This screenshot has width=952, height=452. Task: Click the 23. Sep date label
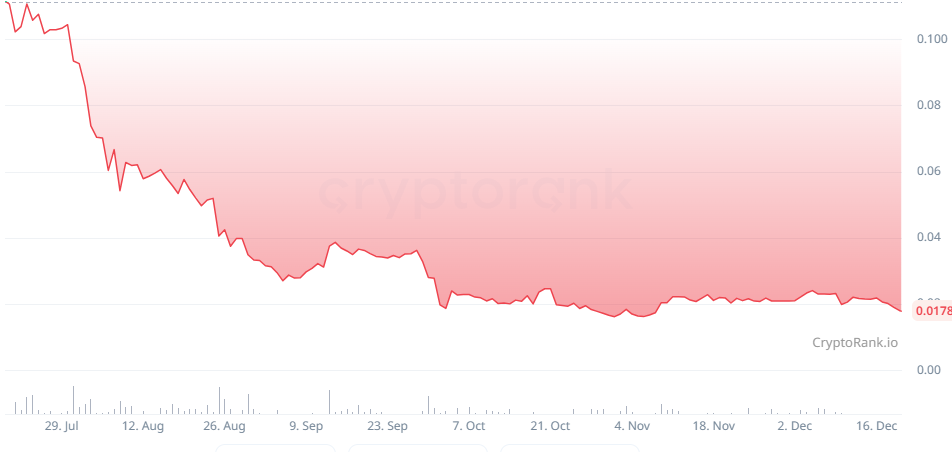(387, 426)
